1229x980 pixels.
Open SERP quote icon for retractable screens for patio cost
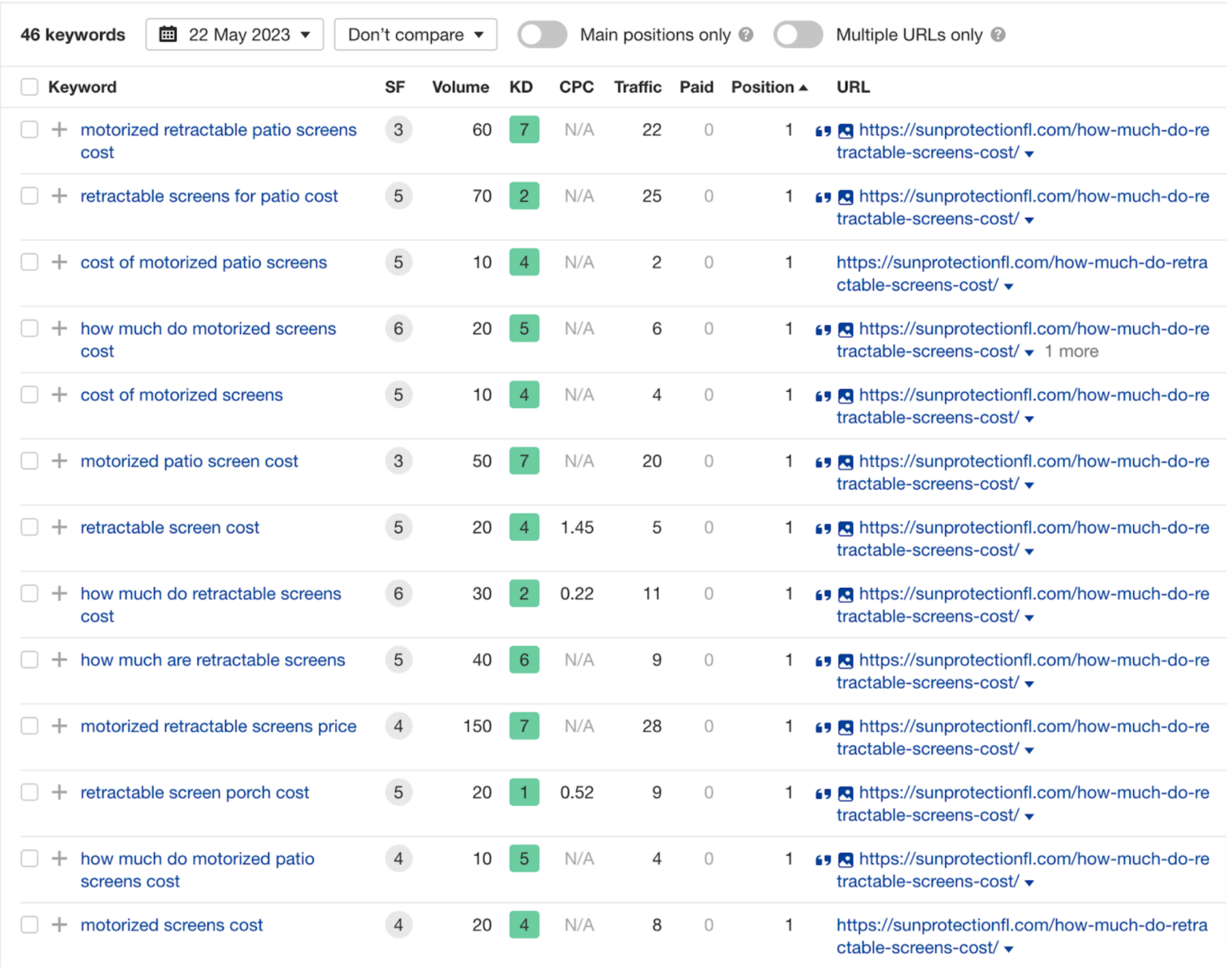(823, 196)
